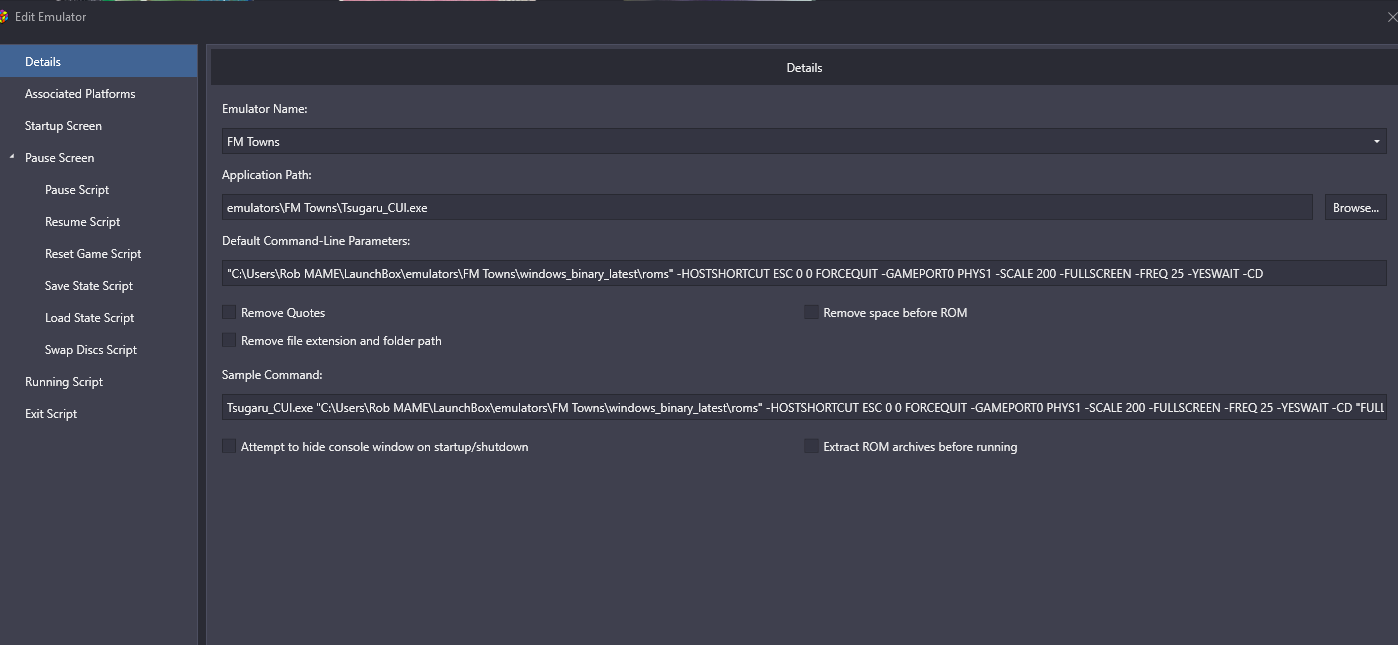1398x645 pixels.
Task: Open the Emulator Name dropdown arrow
Action: pos(1377,141)
